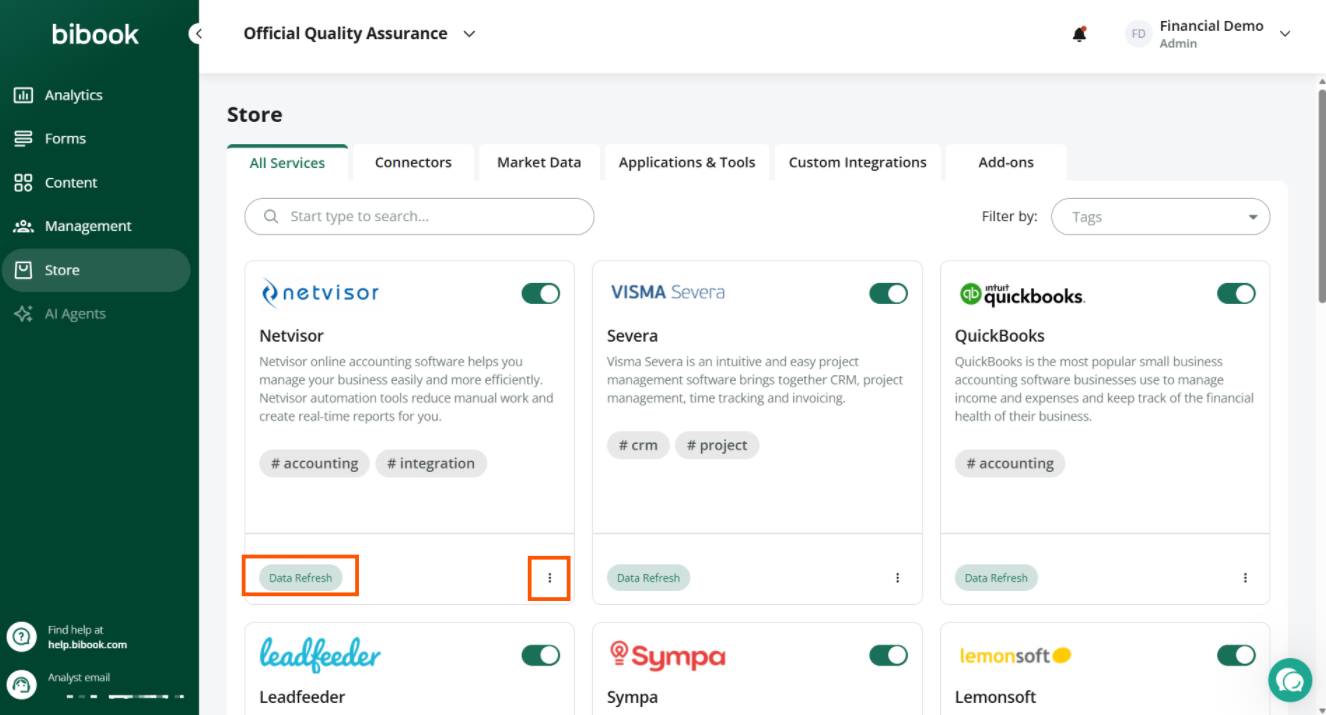Open the Management people icon

click(x=23, y=226)
